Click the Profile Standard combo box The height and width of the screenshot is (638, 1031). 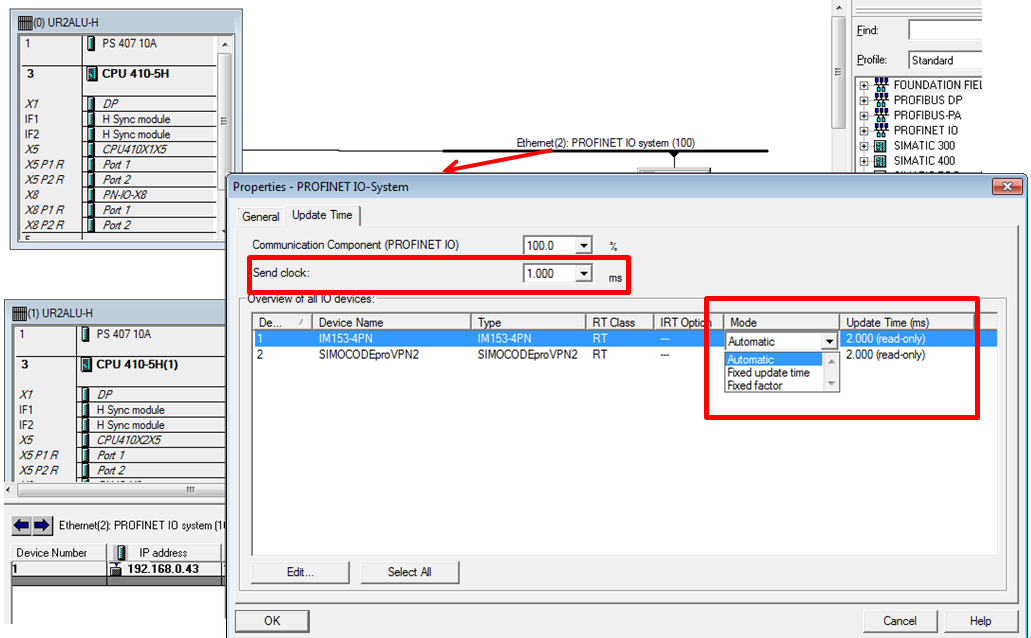coord(945,60)
